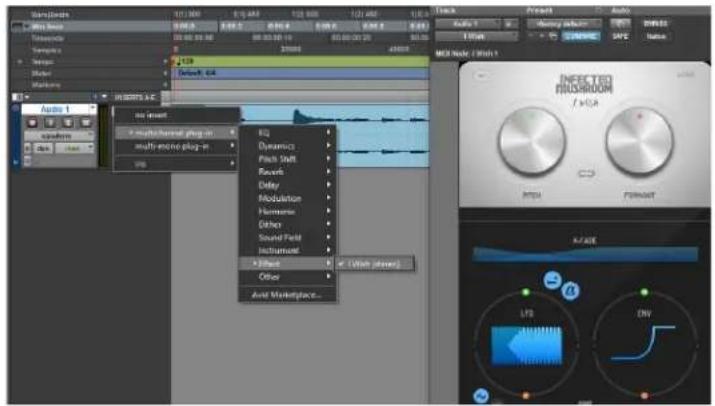Record-enable the Audio 1 track
This screenshot has width=715, height=406.
32,122
